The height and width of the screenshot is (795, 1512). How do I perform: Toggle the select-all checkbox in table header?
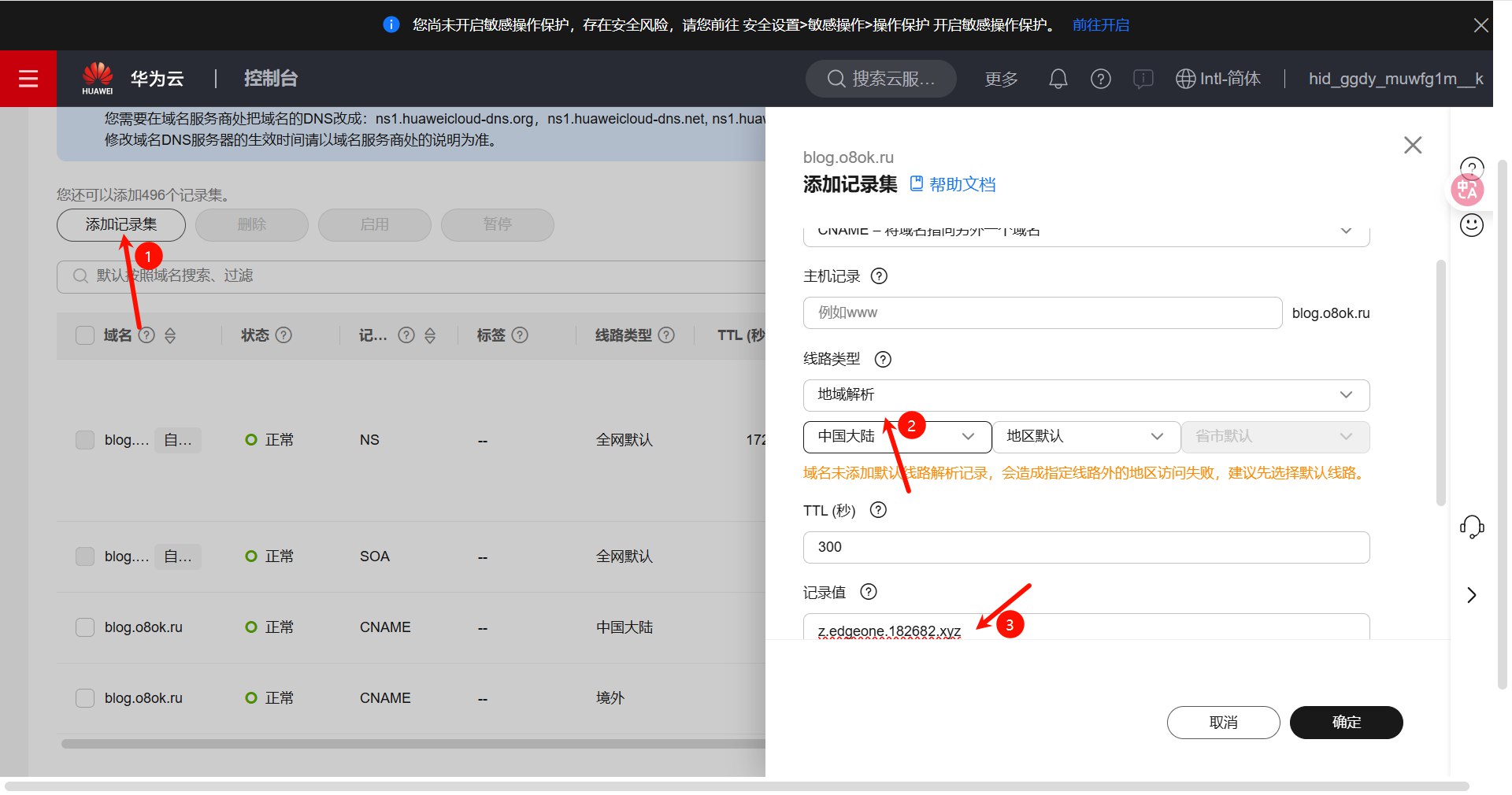85,335
